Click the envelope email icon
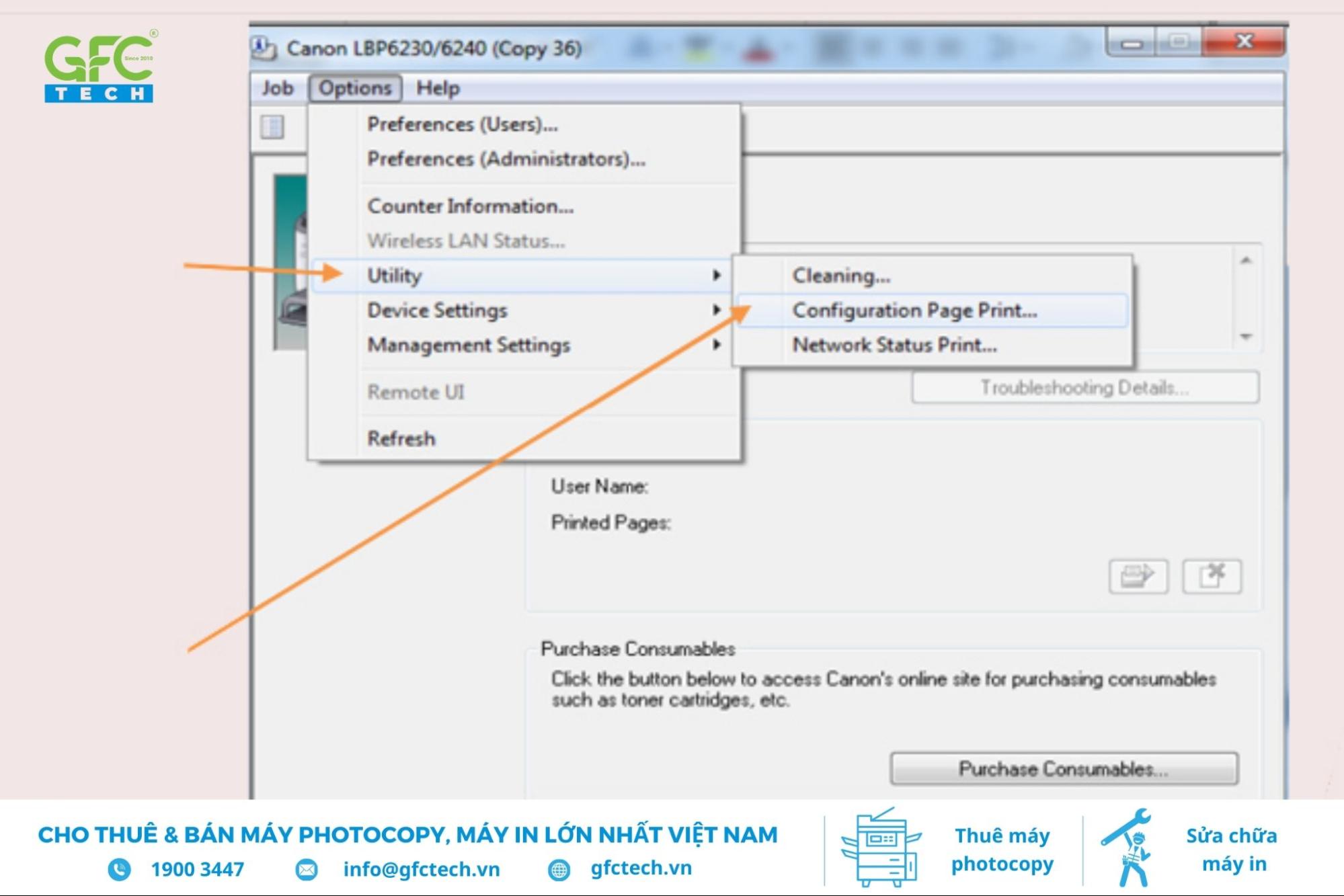The height and width of the screenshot is (896, 1344). (307, 870)
